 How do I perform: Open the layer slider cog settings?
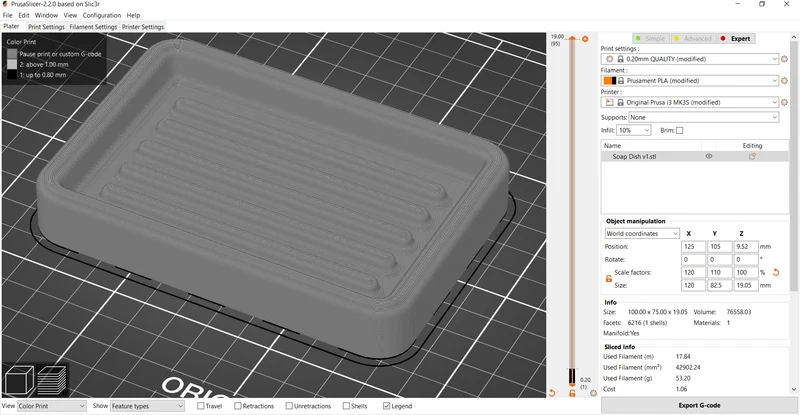click(593, 393)
